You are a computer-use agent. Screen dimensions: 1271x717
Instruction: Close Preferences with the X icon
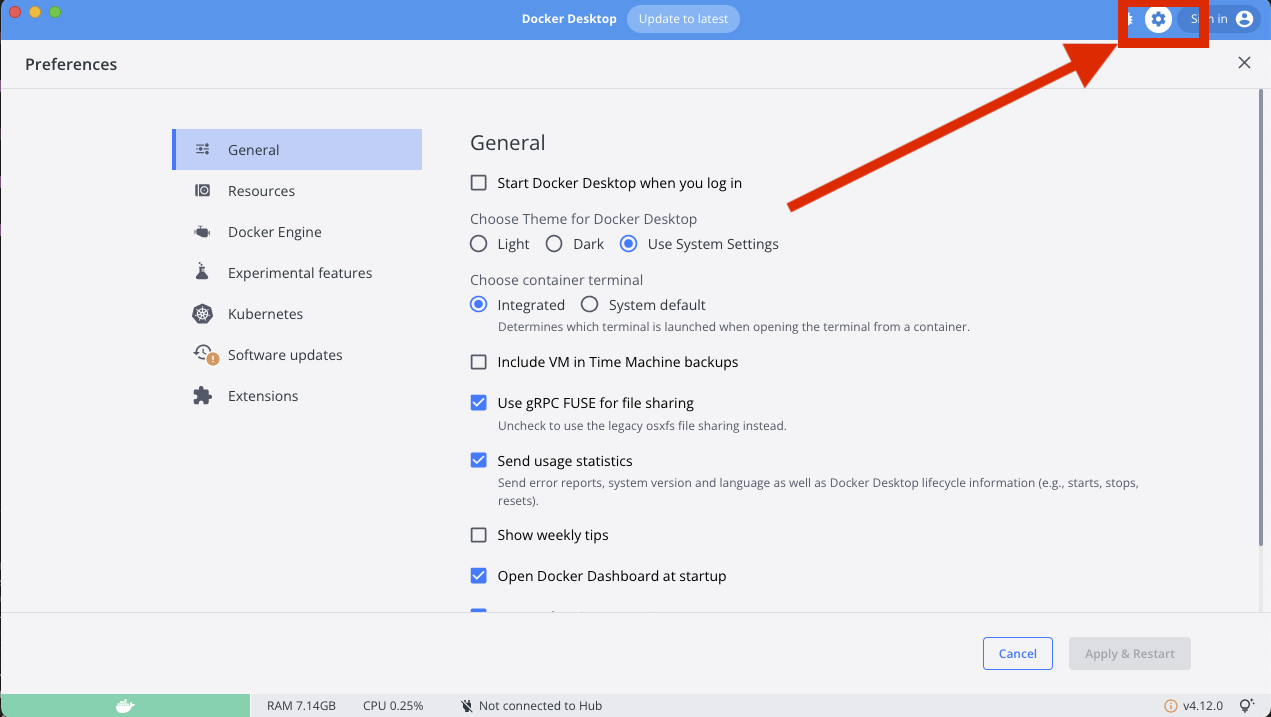pyautogui.click(x=1244, y=63)
